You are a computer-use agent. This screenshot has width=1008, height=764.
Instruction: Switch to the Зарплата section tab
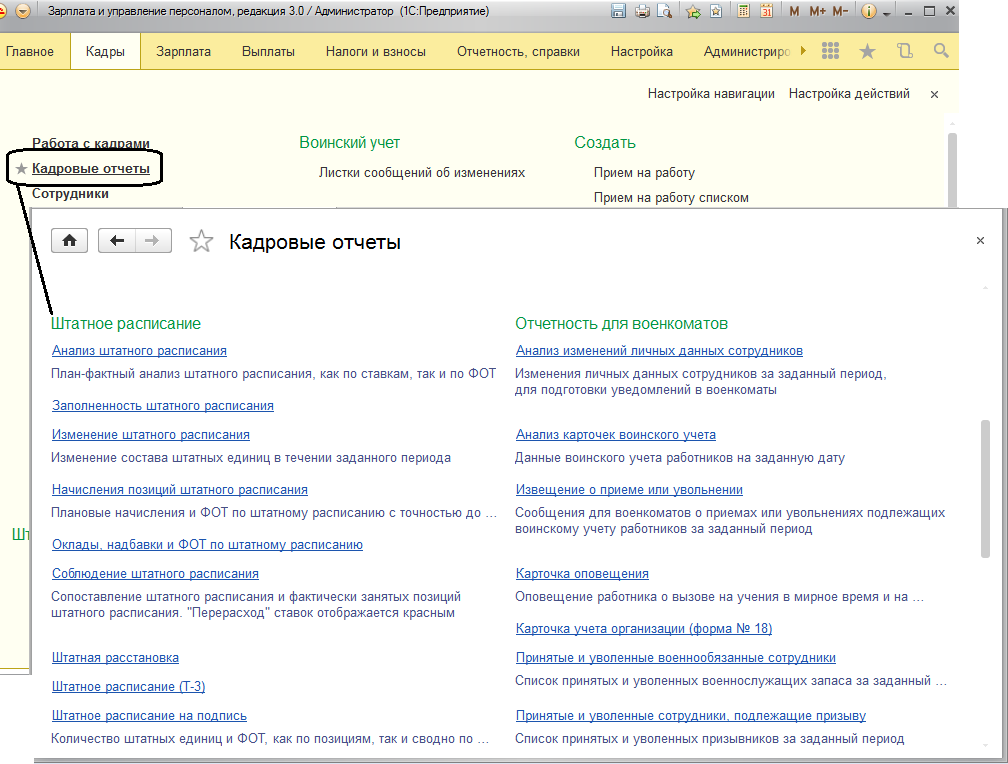pyautogui.click(x=183, y=51)
